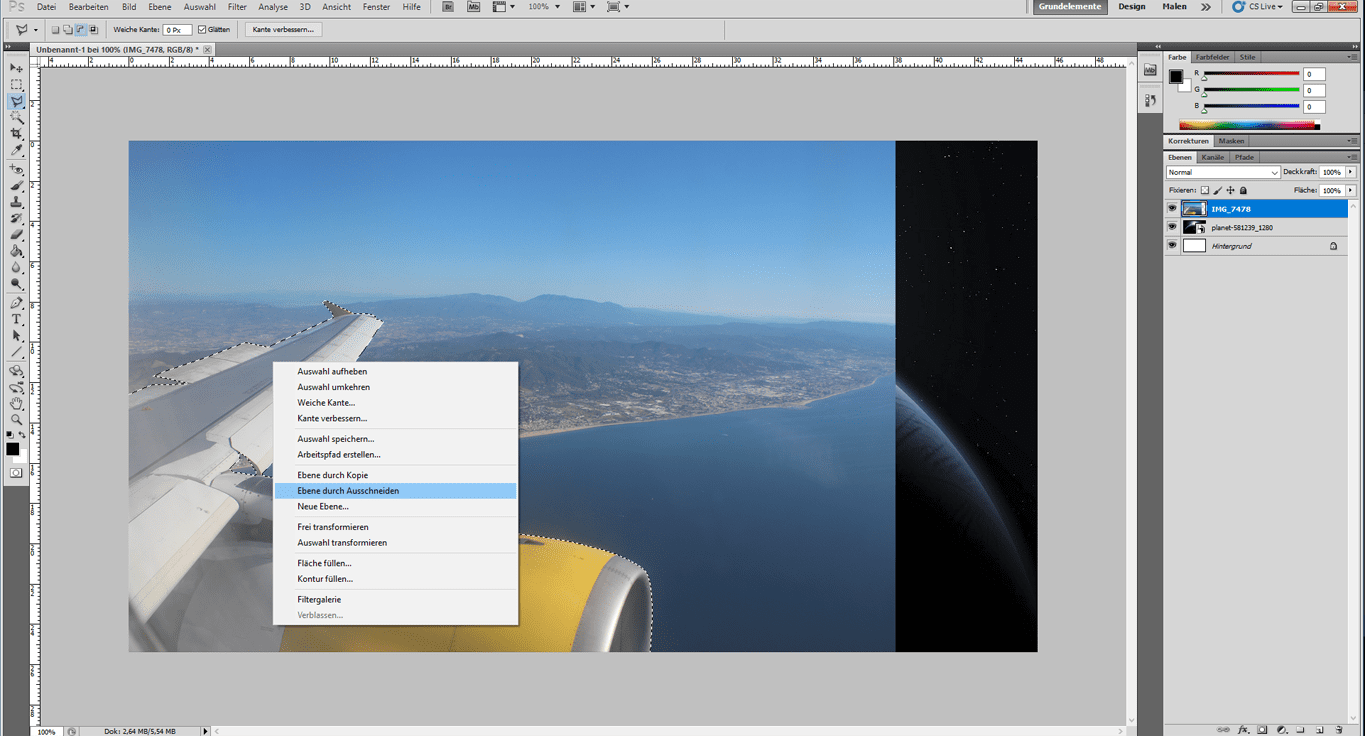Open the Normal blend mode dropdown
Image resolution: width=1365 pixels, height=736 pixels.
[1223, 173]
